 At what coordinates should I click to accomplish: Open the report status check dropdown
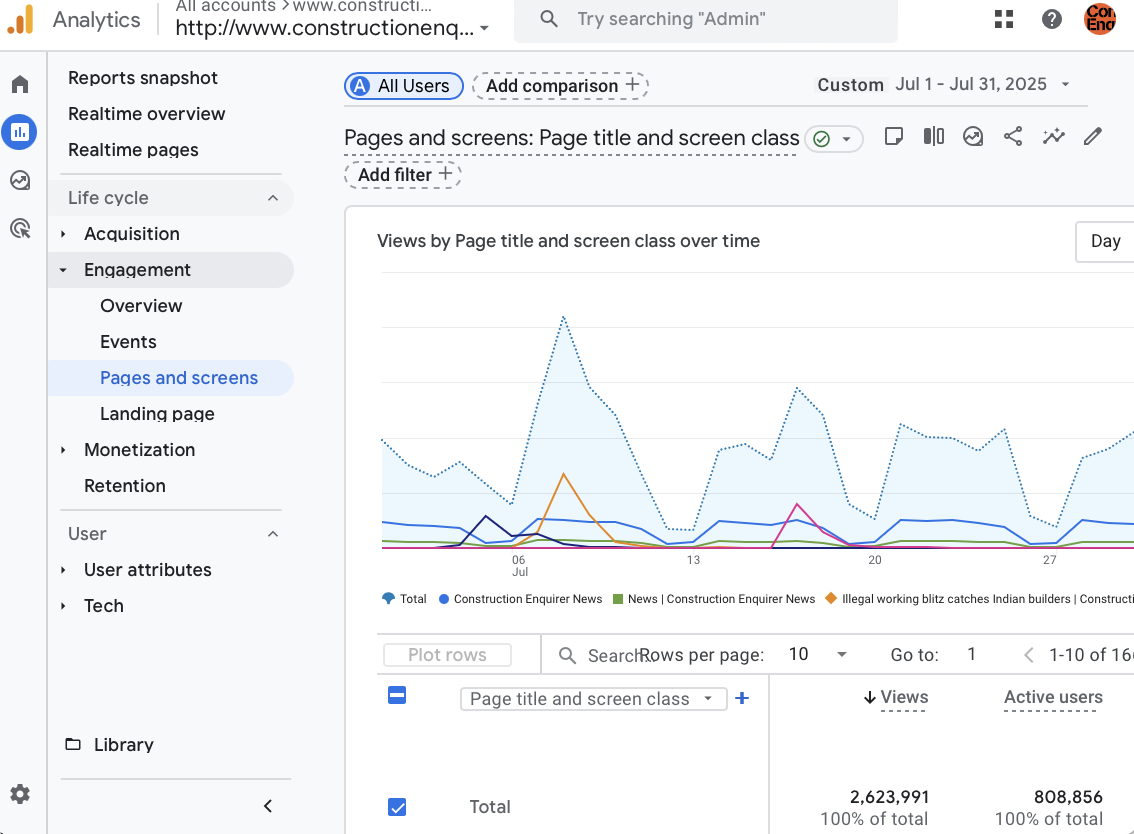834,139
